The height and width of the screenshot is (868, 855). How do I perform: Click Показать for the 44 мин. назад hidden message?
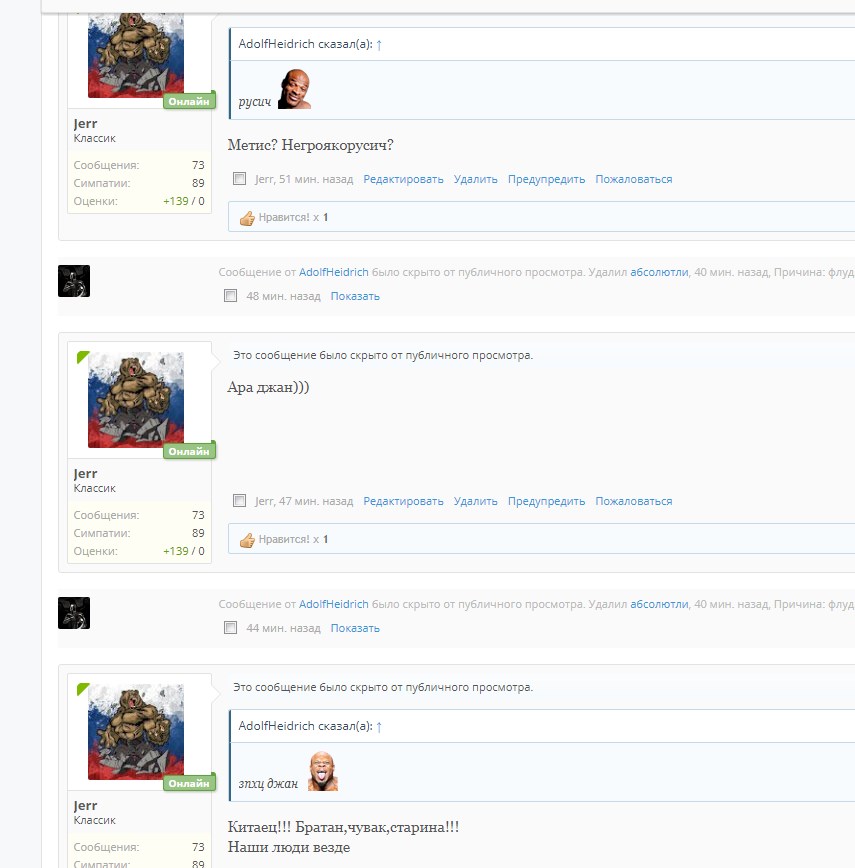(355, 628)
